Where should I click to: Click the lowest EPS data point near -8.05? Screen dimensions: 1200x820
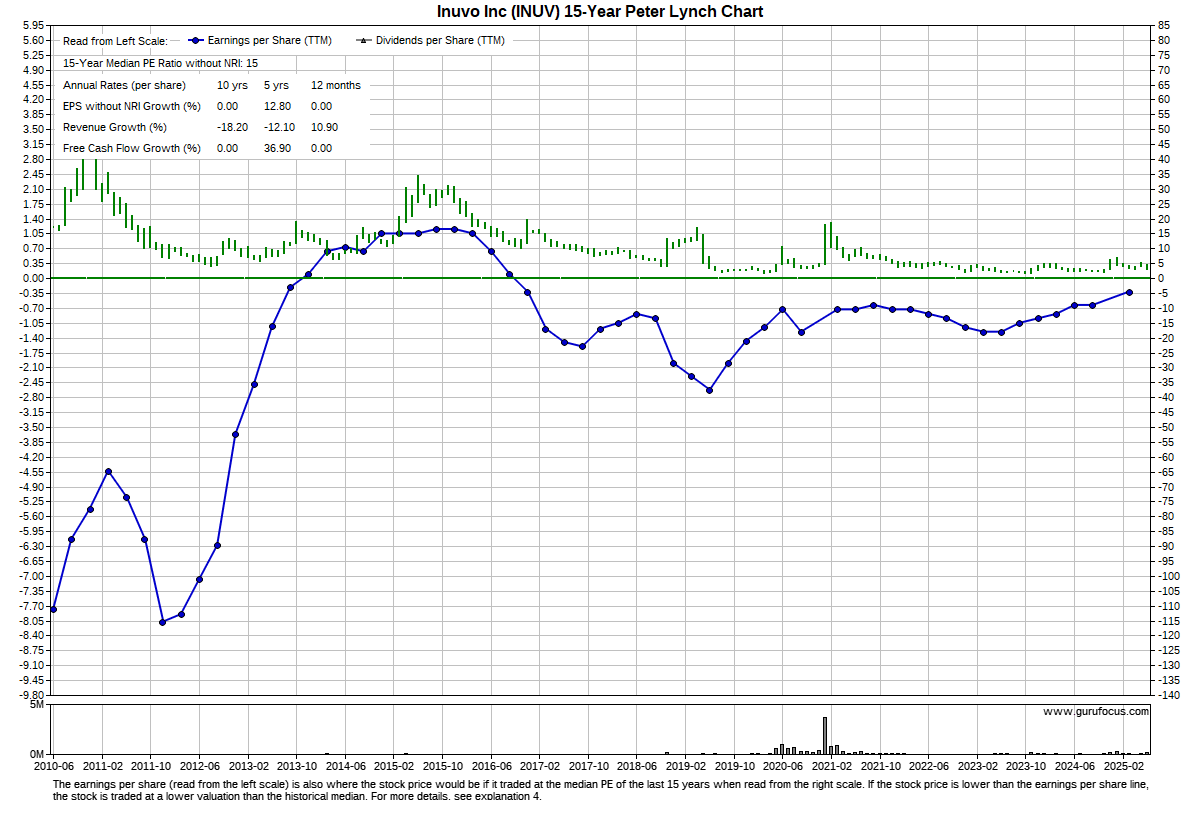point(163,622)
